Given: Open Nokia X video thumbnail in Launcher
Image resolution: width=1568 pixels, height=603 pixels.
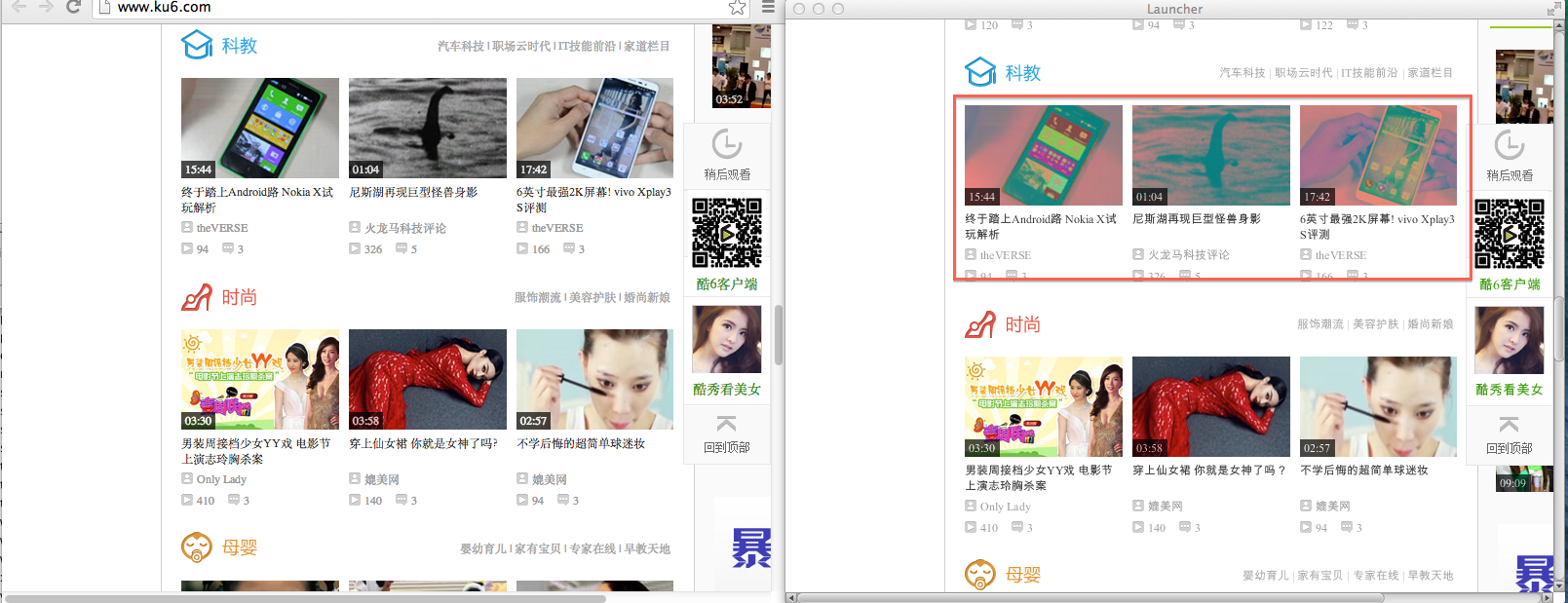Looking at the screenshot, I should pyautogui.click(x=1044, y=155).
